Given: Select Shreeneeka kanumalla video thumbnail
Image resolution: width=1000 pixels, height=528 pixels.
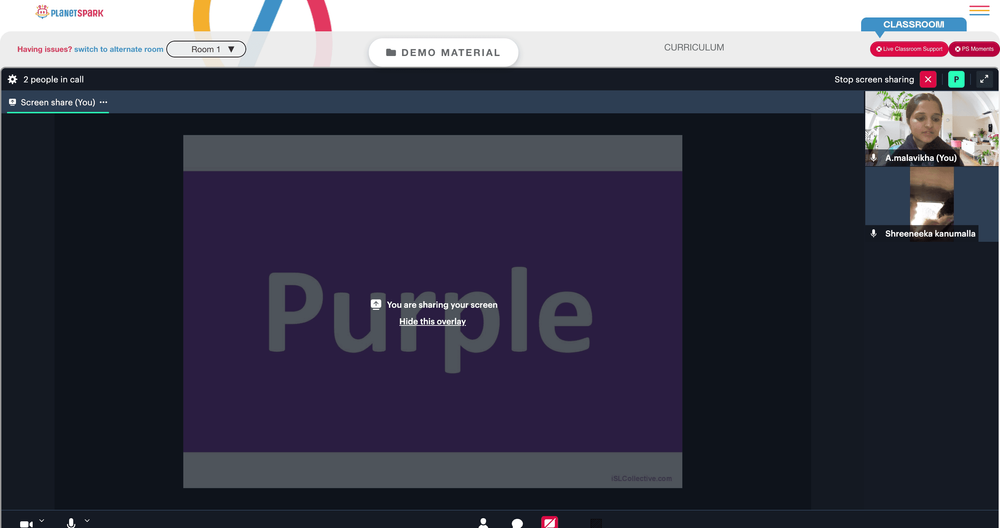Looking at the screenshot, I should pyautogui.click(x=931, y=204).
